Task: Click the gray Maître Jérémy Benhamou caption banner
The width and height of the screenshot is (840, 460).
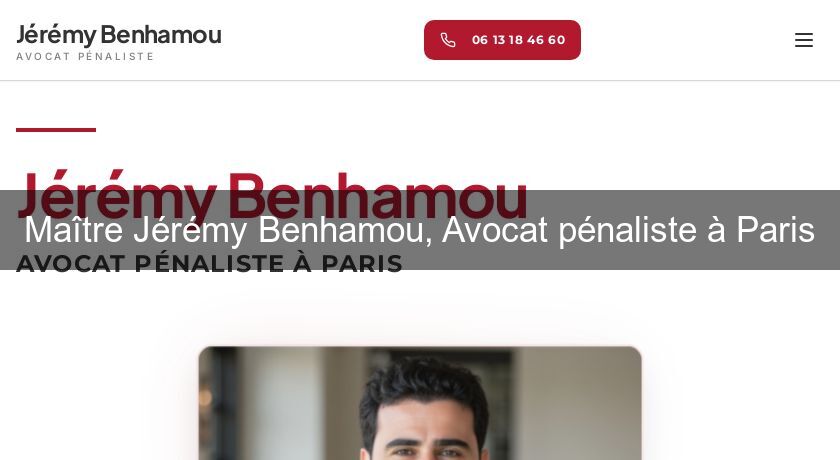Action: [420, 230]
